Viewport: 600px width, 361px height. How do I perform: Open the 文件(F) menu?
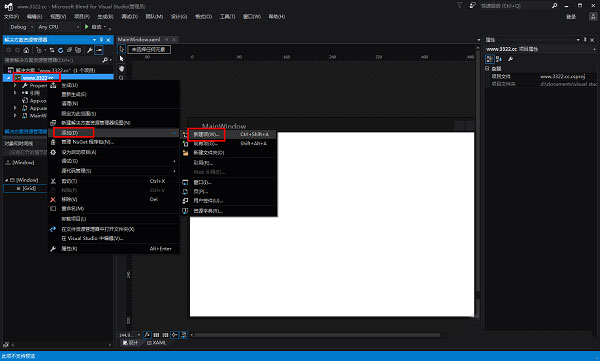point(11,16)
